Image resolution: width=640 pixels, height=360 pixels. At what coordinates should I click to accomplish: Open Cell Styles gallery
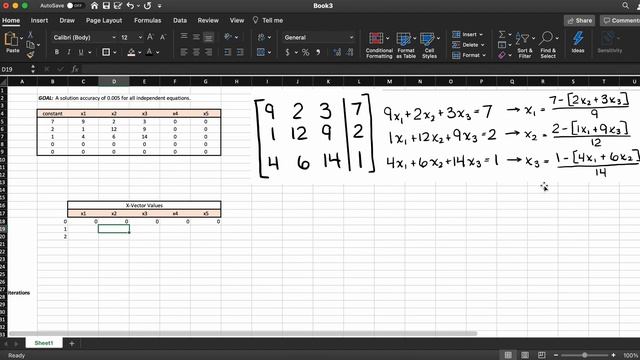(x=429, y=45)
